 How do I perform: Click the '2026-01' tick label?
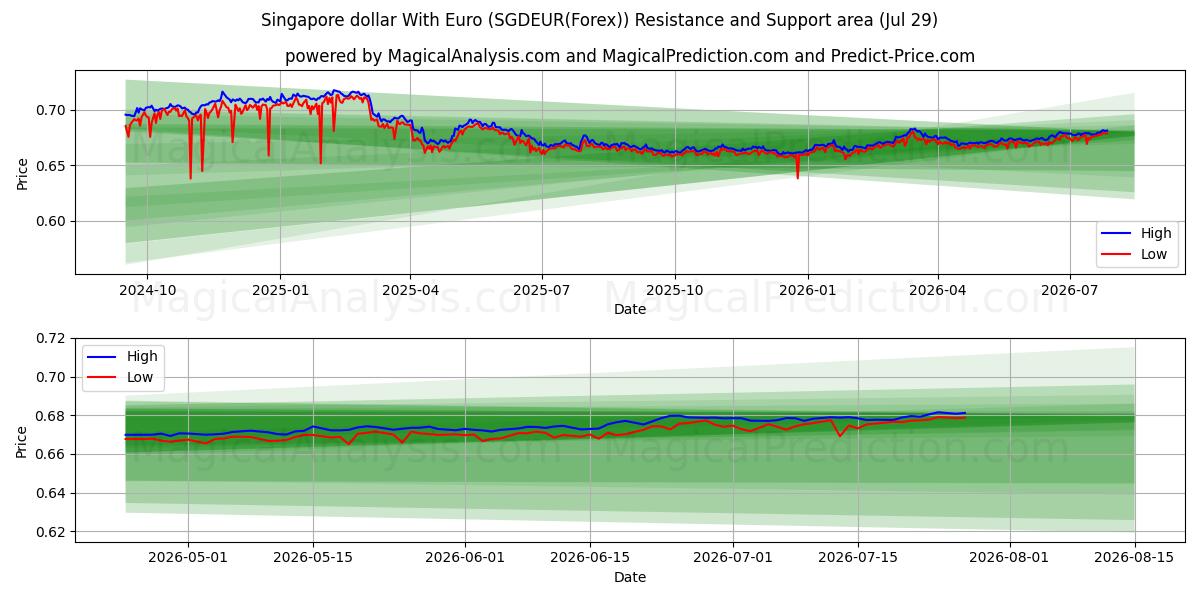click(x=807, y=290)
